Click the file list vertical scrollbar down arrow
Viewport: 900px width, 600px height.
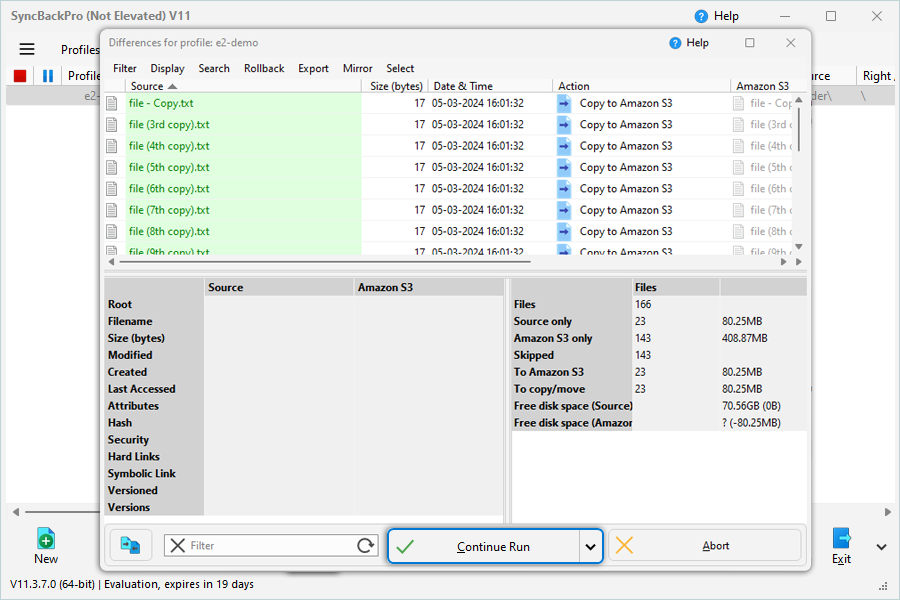[x=798, y=246]
